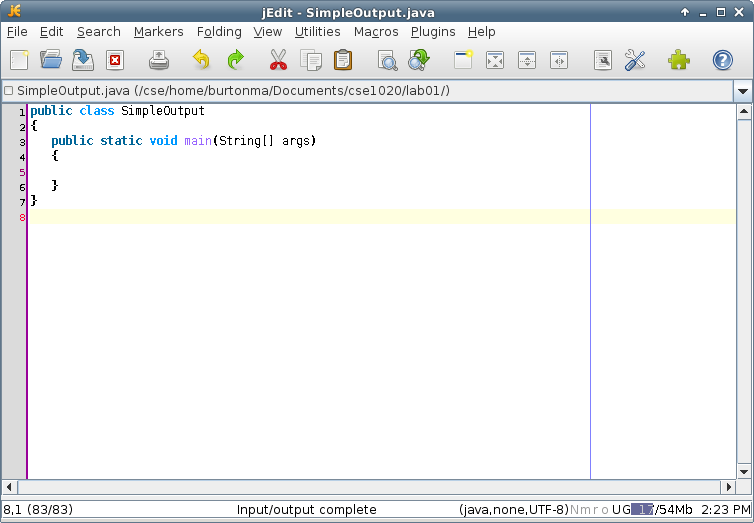The height and width of the screenshot is (523, 754).
Task: Click the 2:23 PM clock in status bar
Action: tap(726, 510)
